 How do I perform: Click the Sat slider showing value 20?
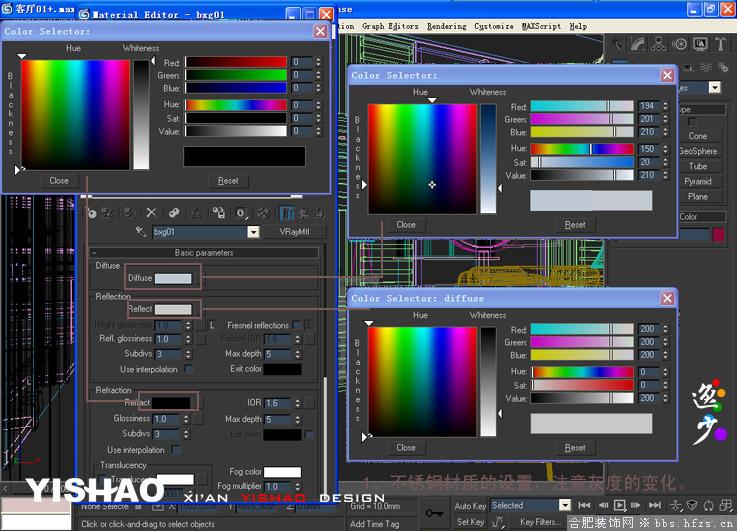[x=582, y=162]
